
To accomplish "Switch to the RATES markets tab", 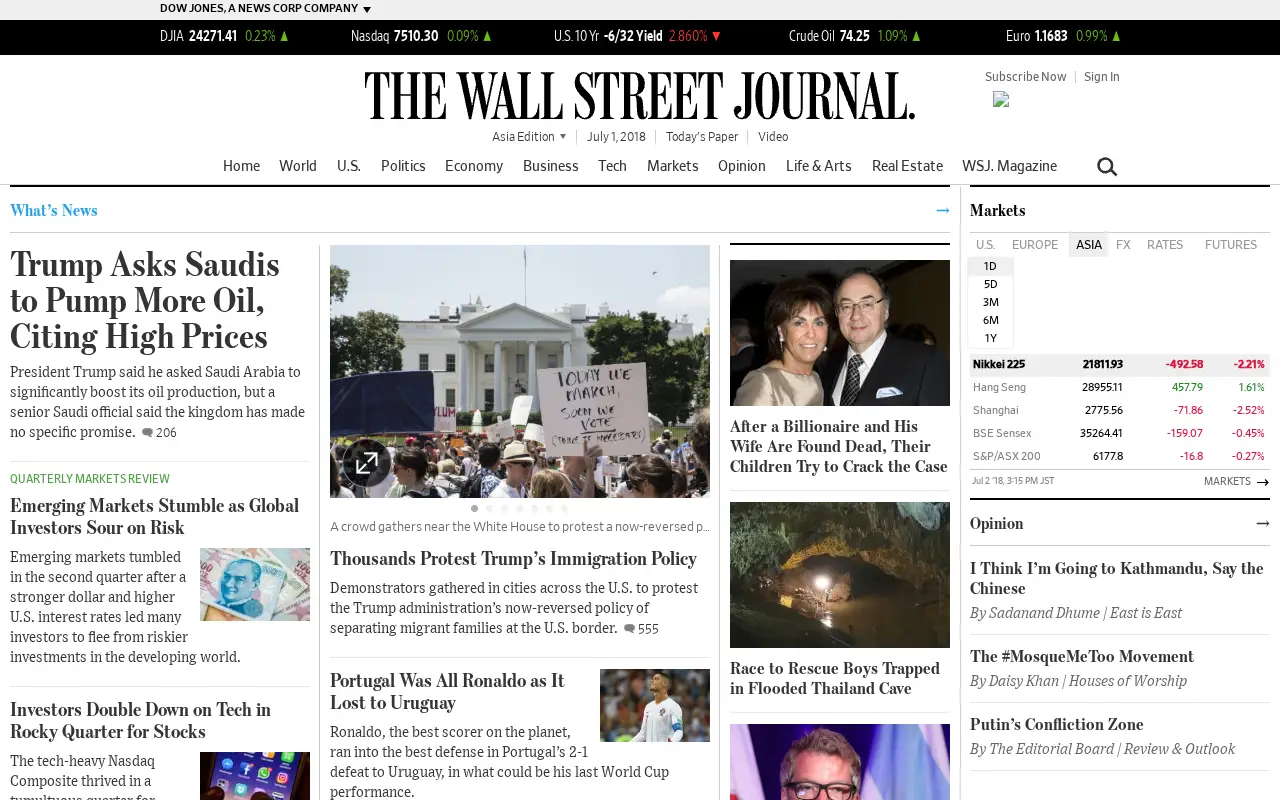I will (1165, 245).
